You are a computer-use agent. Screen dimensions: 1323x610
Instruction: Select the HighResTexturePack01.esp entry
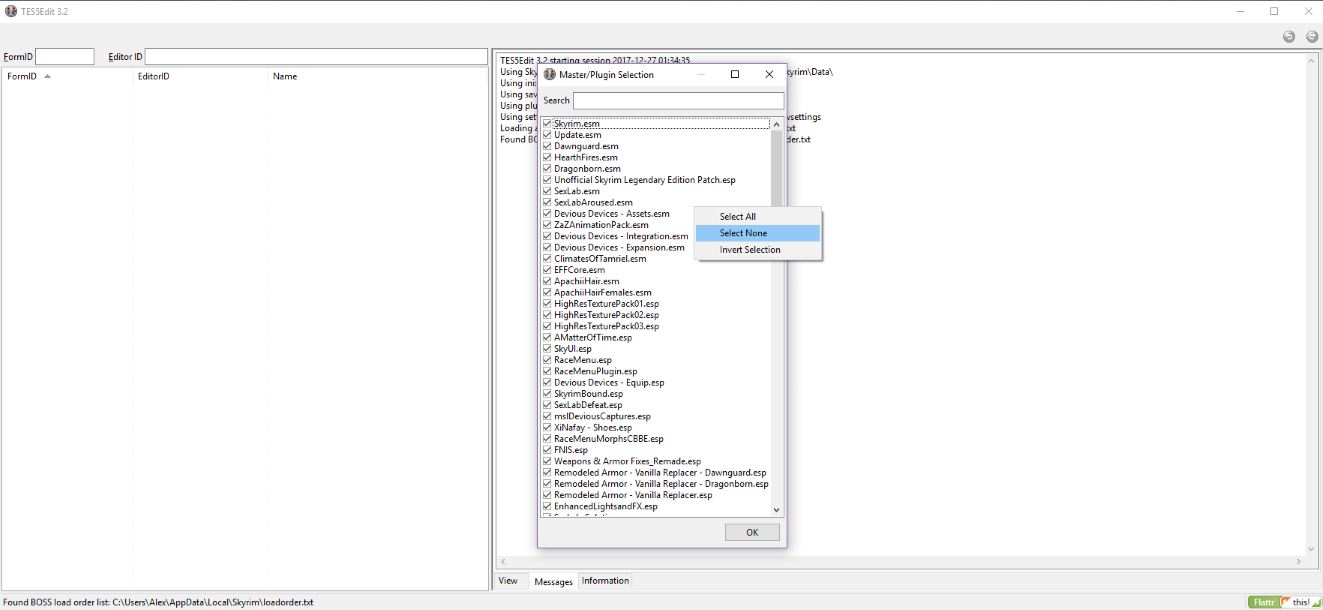(606, 304)
